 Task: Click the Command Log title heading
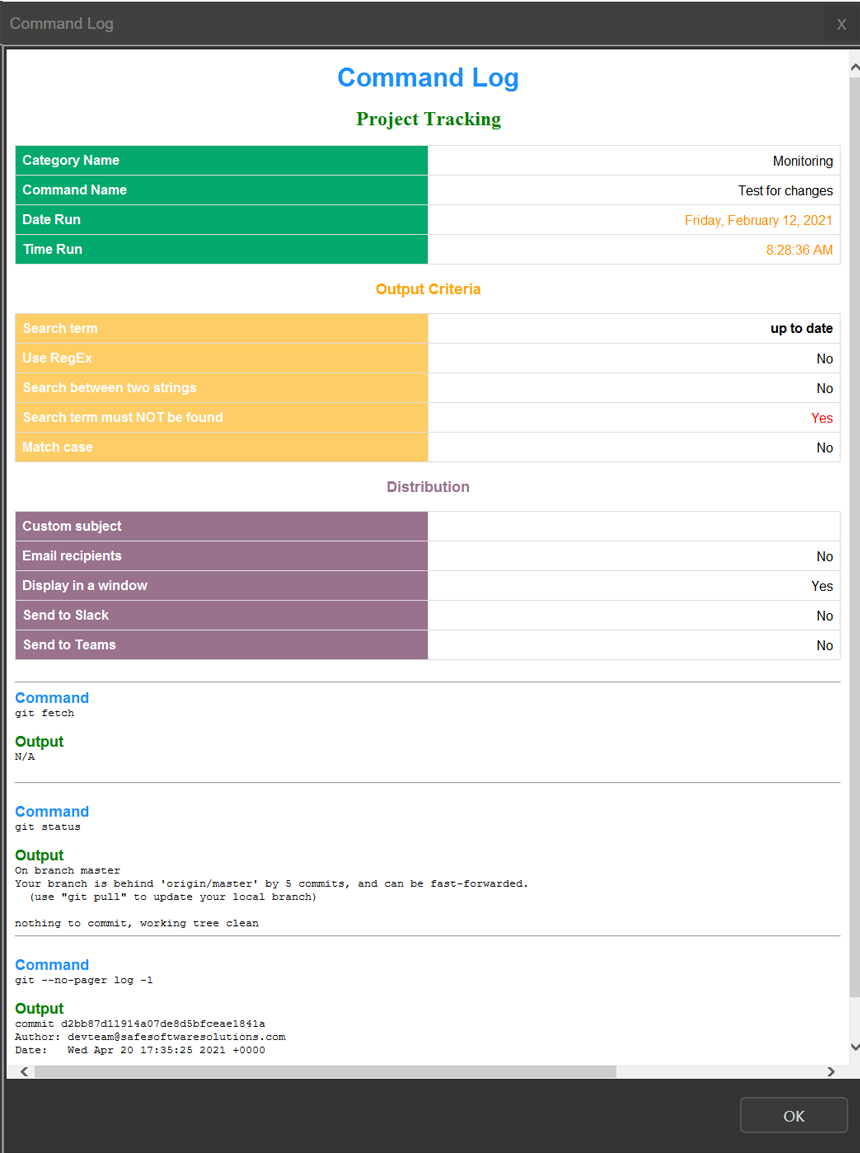click(x=428, y=77)
